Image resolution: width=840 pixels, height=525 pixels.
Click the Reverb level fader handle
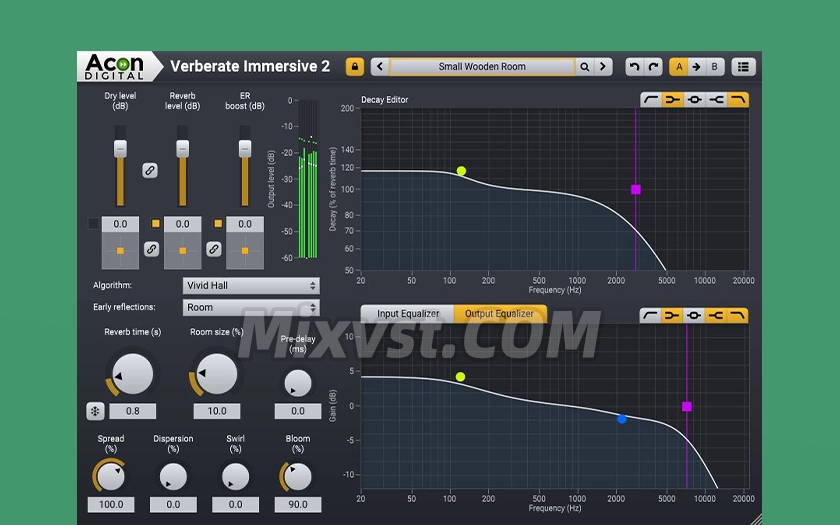(183, 148)
